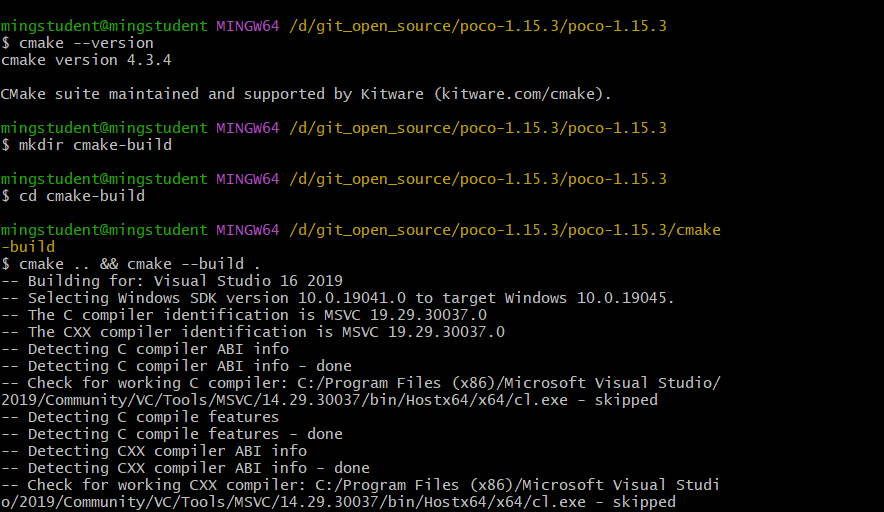Click the 'The CXX compiler identification' line

click(253, 332)
